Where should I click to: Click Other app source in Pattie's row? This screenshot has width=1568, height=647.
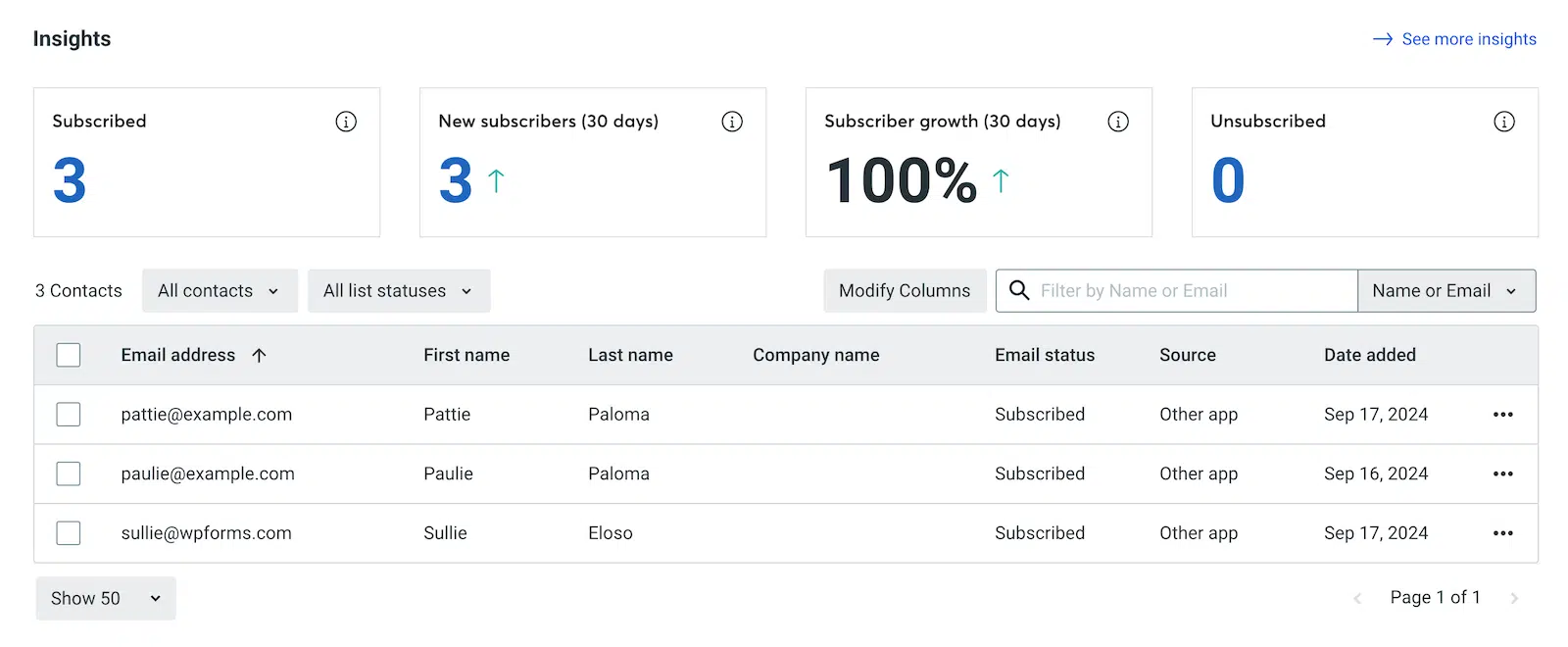[x=1199, y=415]
